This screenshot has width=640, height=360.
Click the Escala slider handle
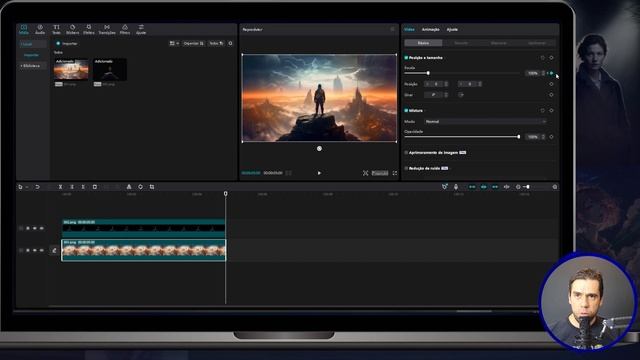coord(428,73)
